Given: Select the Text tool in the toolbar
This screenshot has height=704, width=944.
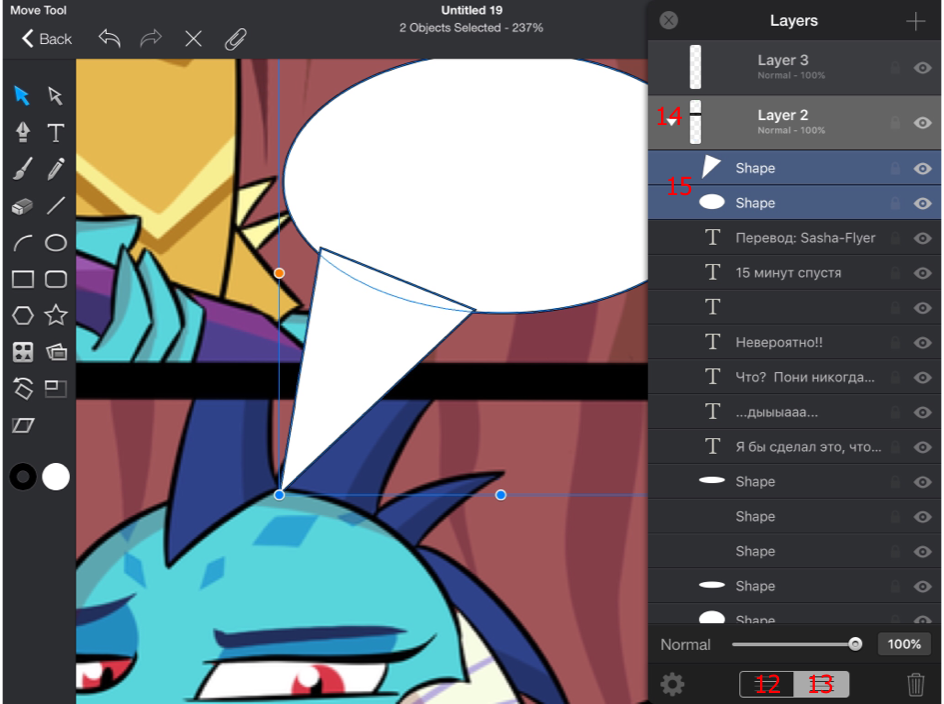Looking at the screenshot, I should coord(55,132).
